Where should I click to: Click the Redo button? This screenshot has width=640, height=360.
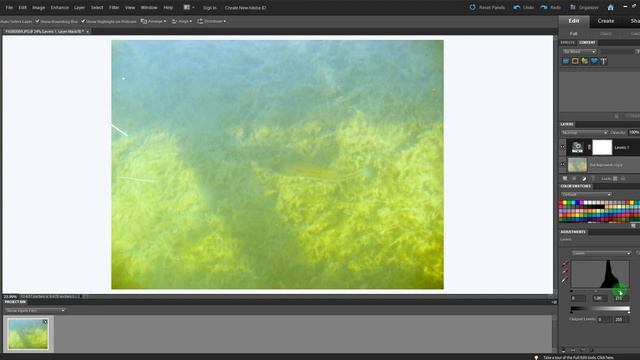point(550,7)
